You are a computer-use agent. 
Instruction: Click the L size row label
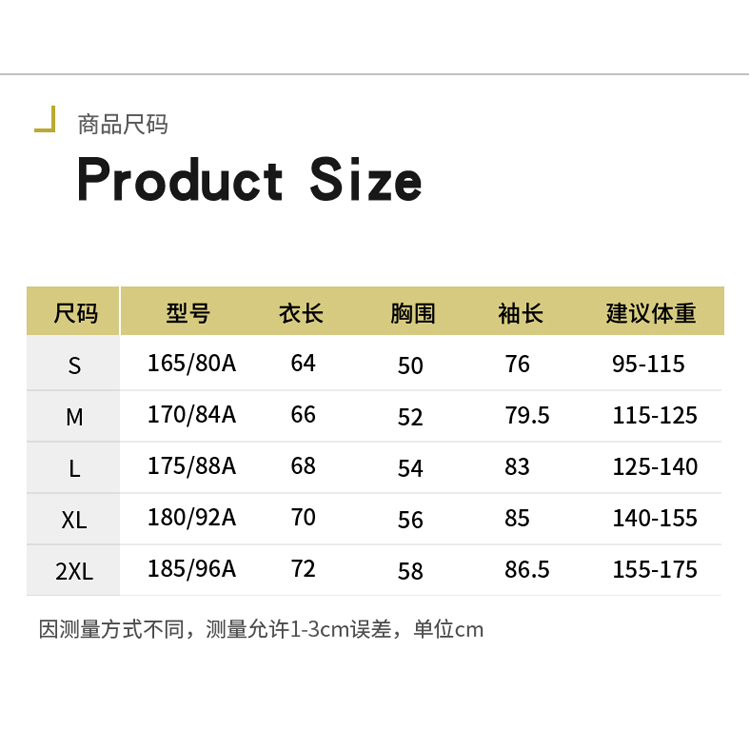tap(74, 469)
